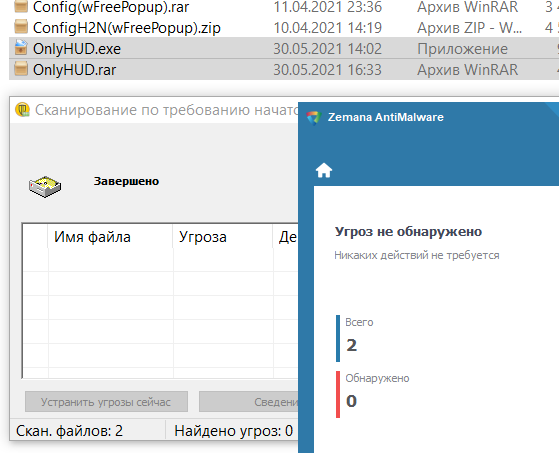Viewport: 559px width, 453px height.
Task: Click the date 30.05.2021 16:33
Action: pos(327,70)
